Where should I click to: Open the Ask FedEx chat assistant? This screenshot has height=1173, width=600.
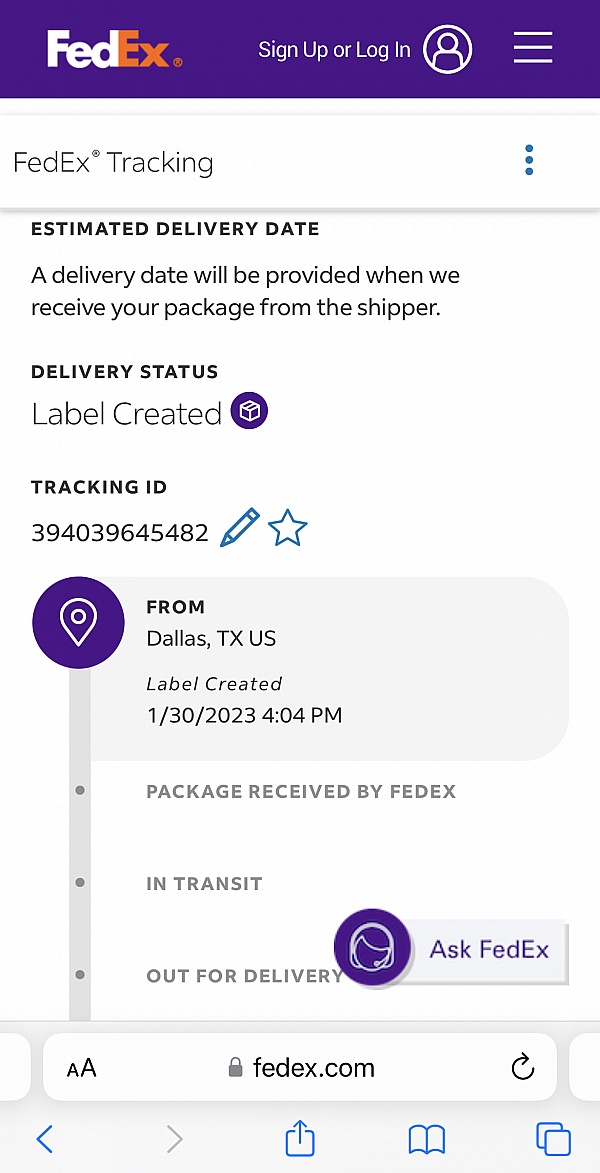[x=451, y=949]
